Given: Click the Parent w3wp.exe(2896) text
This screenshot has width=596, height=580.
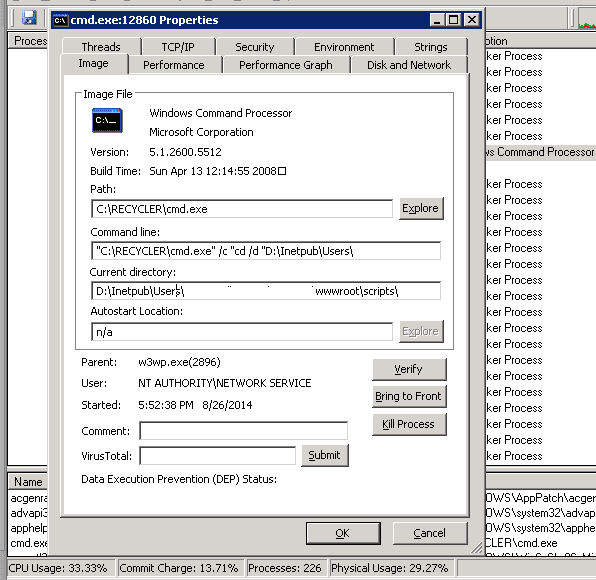Looking at the screenshot, I should coord(179,362).
